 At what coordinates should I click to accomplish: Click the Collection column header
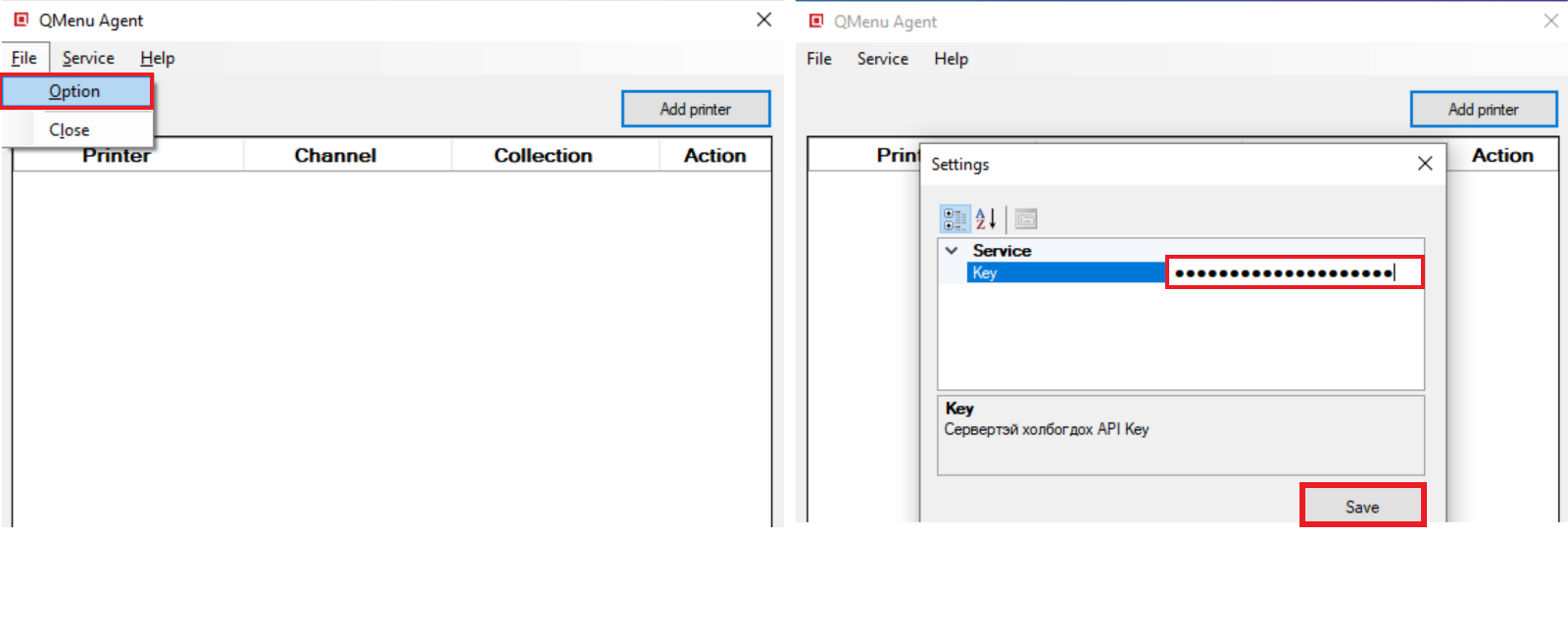coord(543,155)
